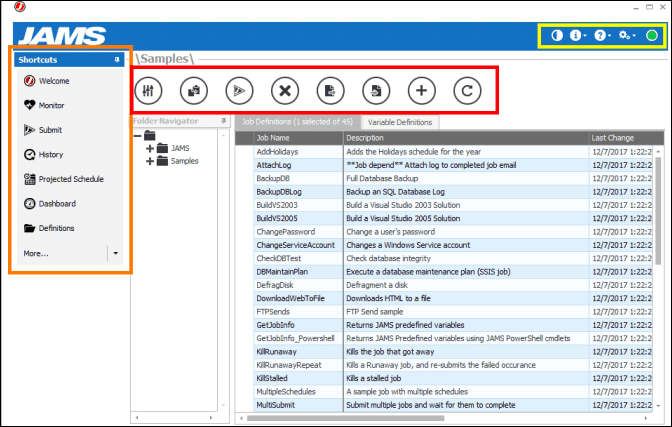672x427 pixels.
Task: Expand the JAMS folder node
Action: click(150, 148)
